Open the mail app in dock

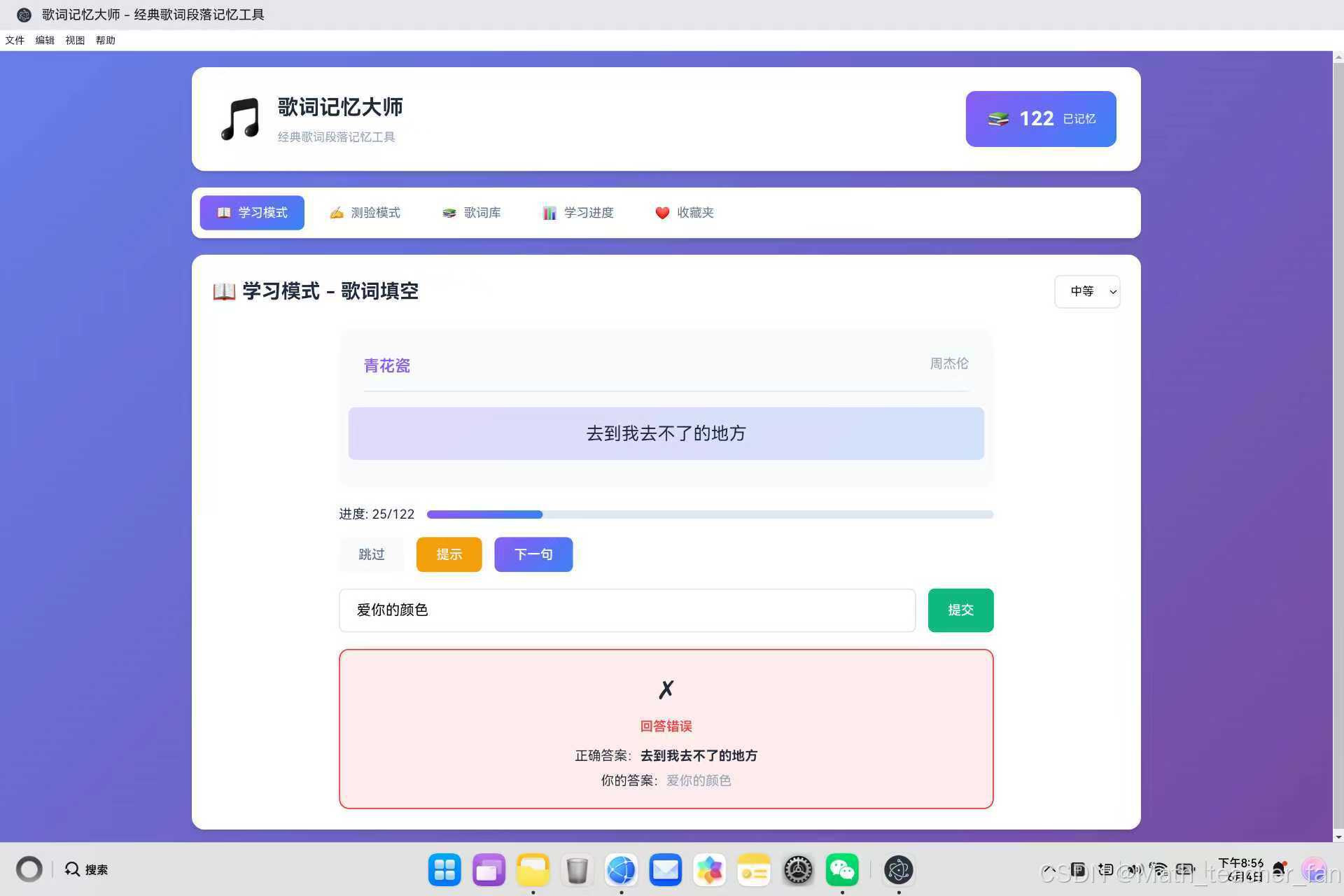(665, 870)
